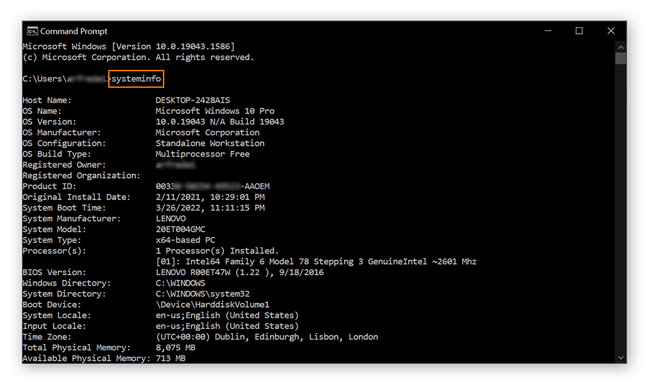Click 'Microsoft Windows 10 Pro' value
The width and height of the screenshot is (649, 384).
click(215, 111)
